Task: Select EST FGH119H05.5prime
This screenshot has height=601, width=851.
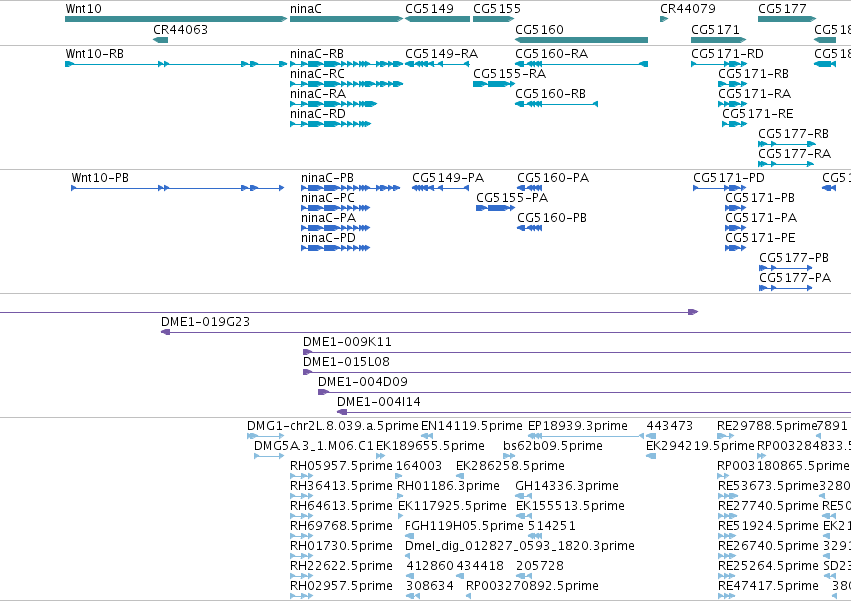Action: click(410, 536)
